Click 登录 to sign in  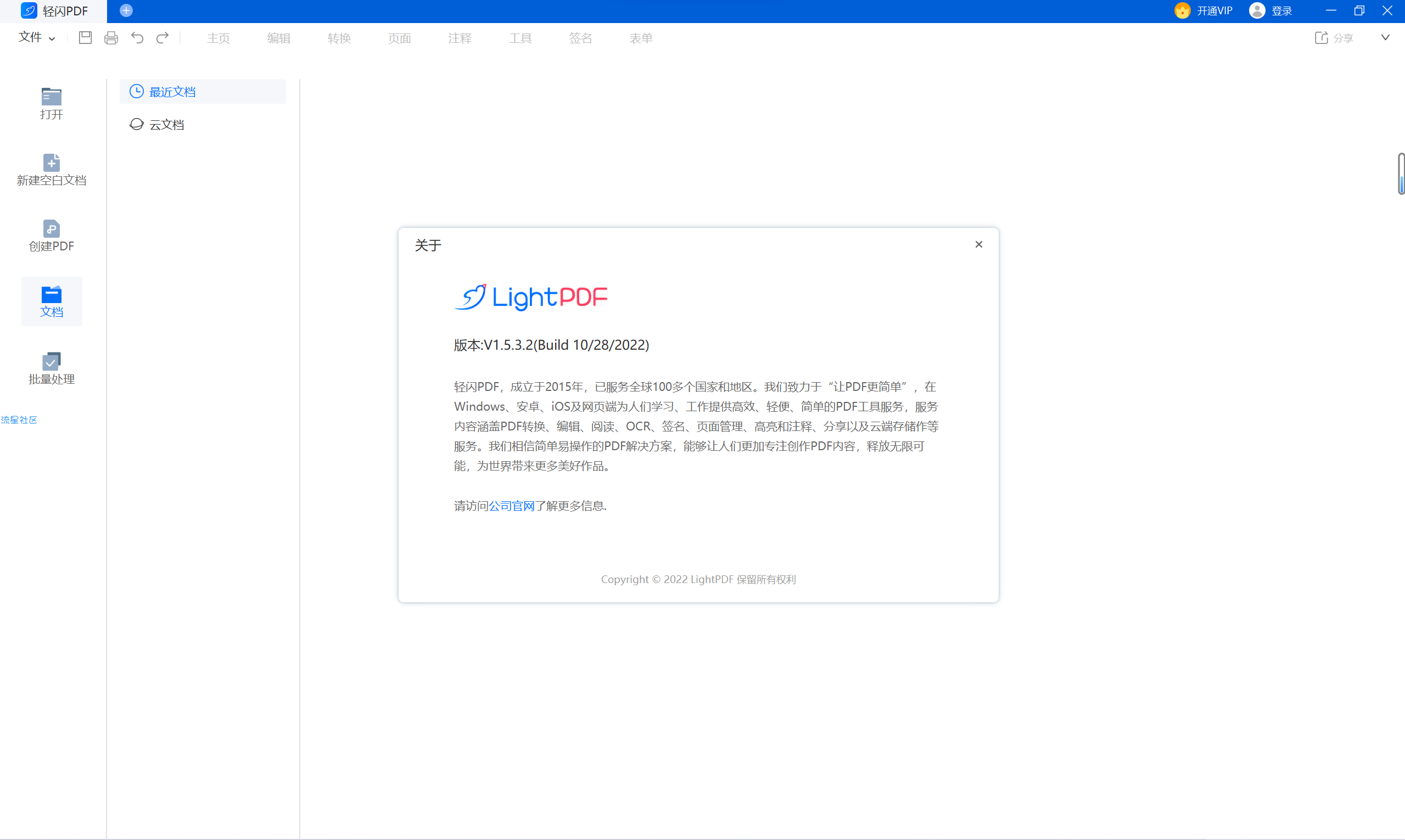[x=1282, y=11]
